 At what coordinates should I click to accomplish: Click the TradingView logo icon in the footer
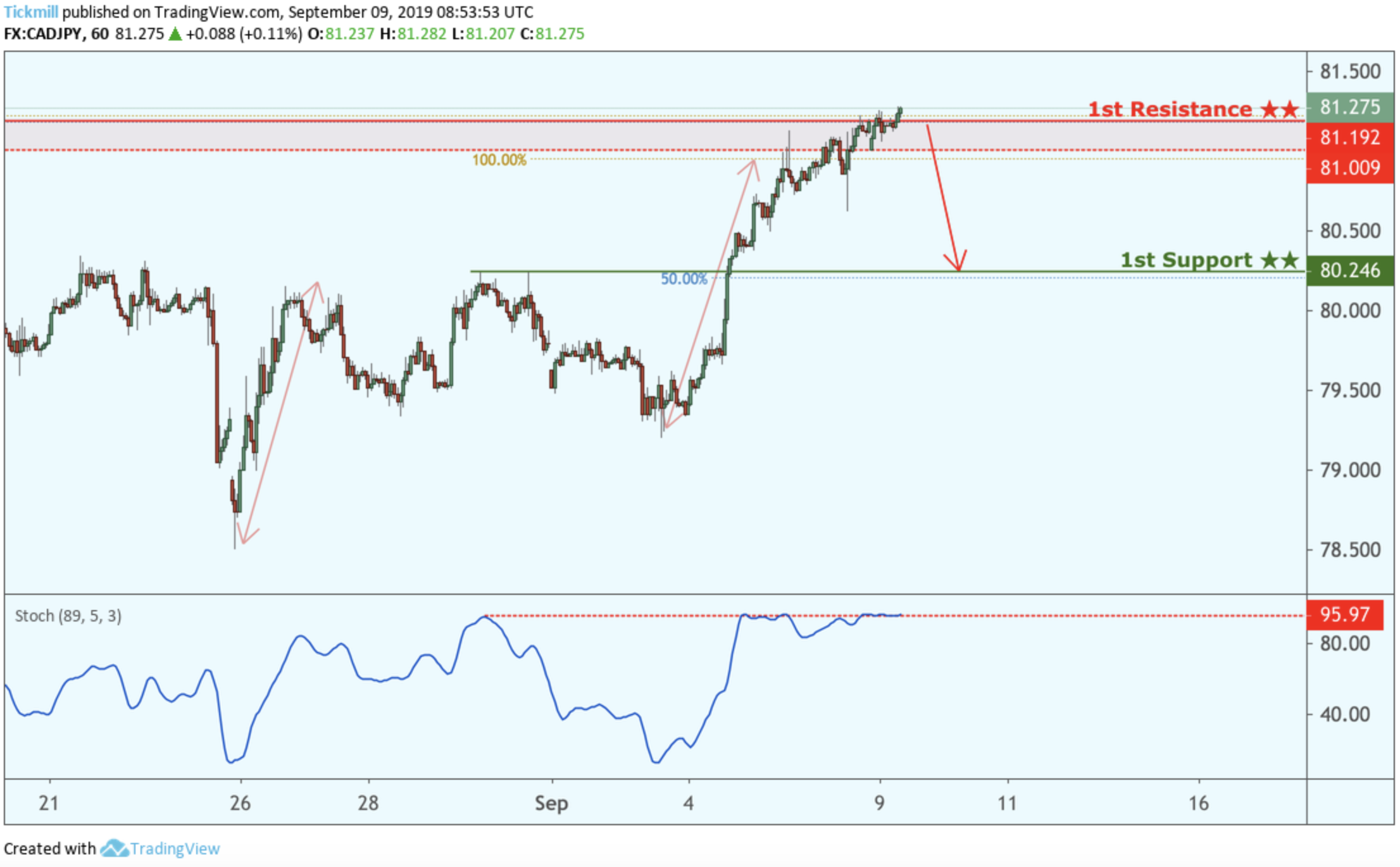pyautogui.click(x=114, y=848)
